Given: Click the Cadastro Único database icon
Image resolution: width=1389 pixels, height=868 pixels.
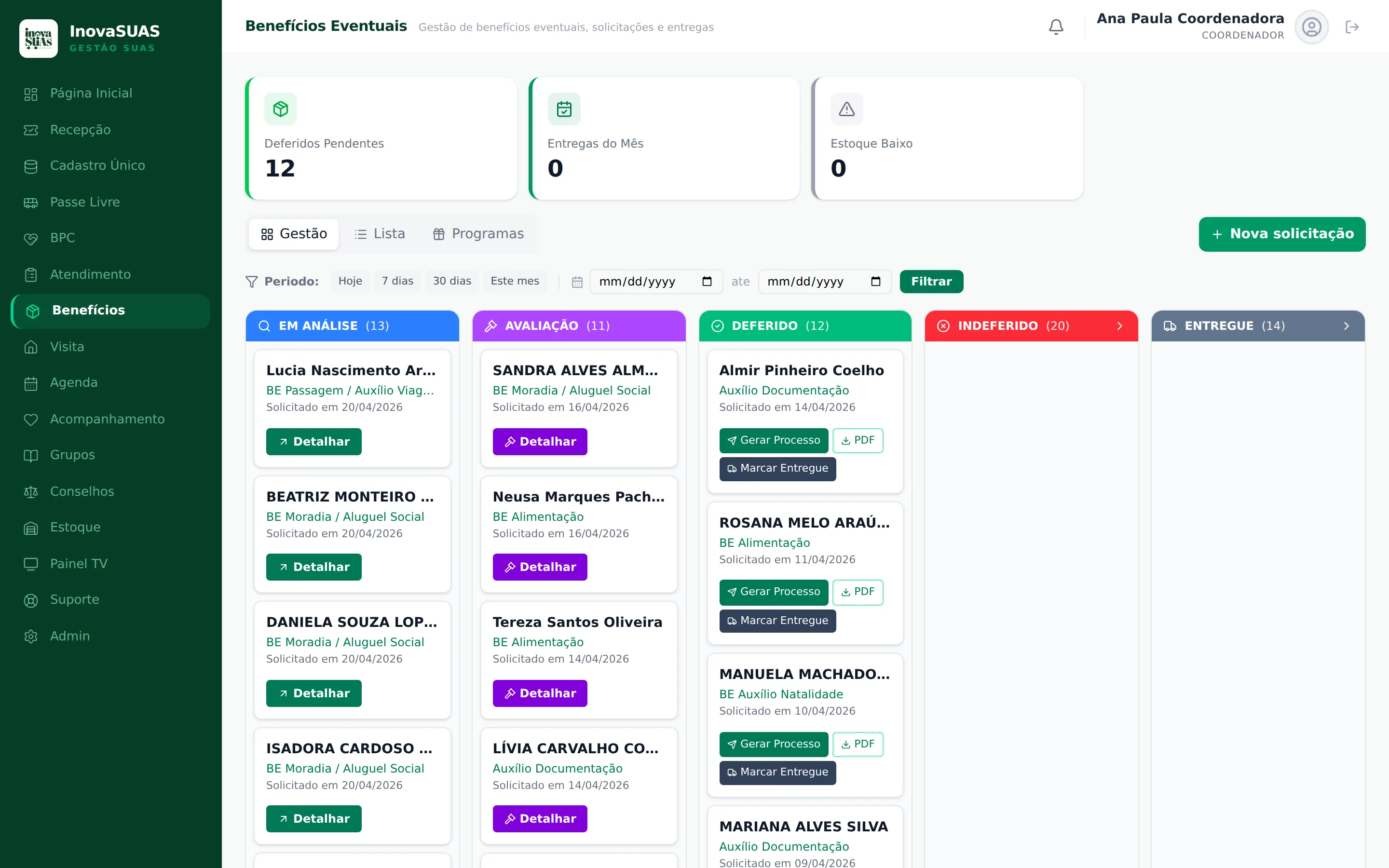Looking at the screenshot, I should [x=31, y=166].
